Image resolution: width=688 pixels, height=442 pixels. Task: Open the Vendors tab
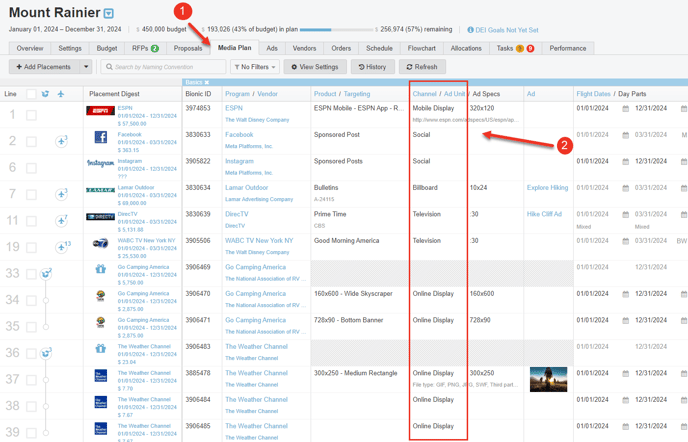point(304,48)
